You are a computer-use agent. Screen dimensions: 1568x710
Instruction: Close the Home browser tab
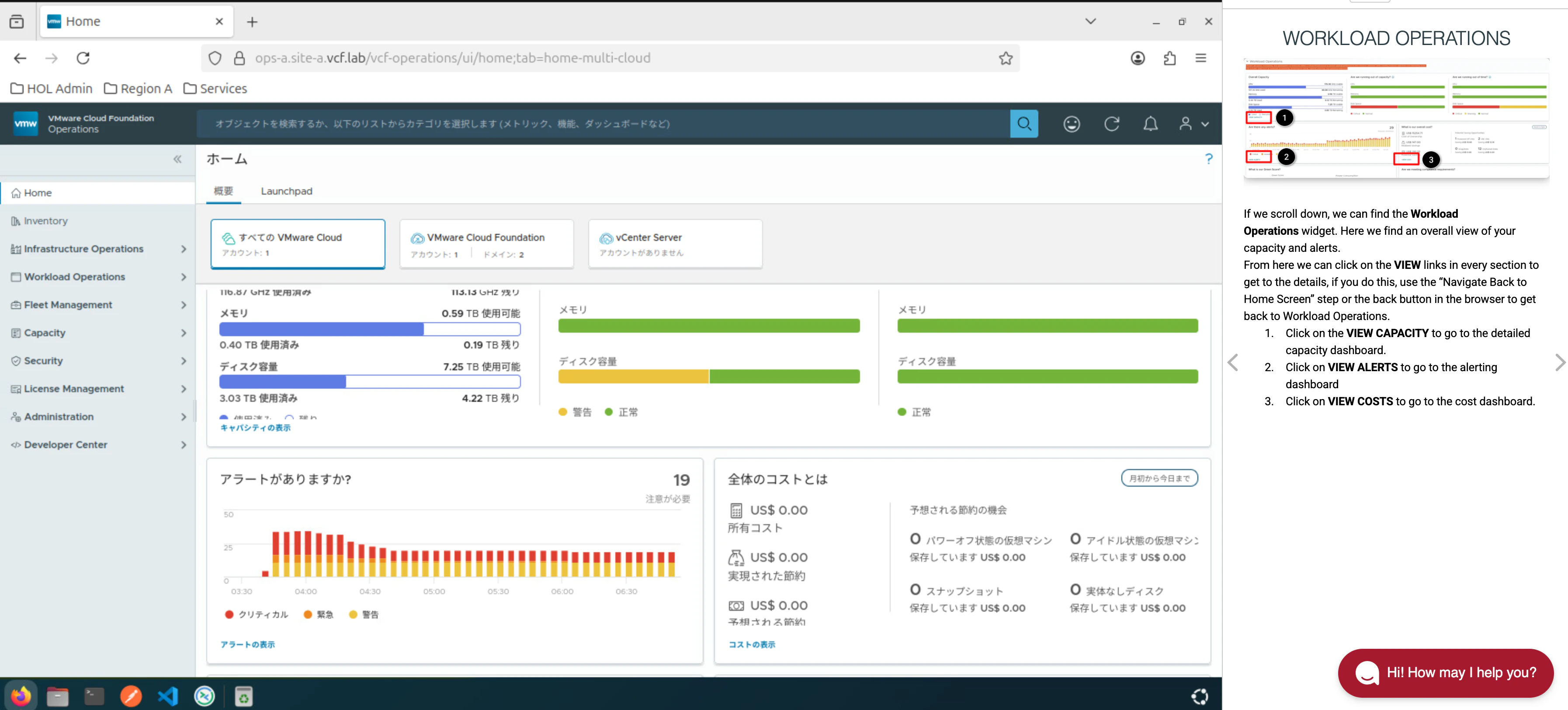pos(219,21)
